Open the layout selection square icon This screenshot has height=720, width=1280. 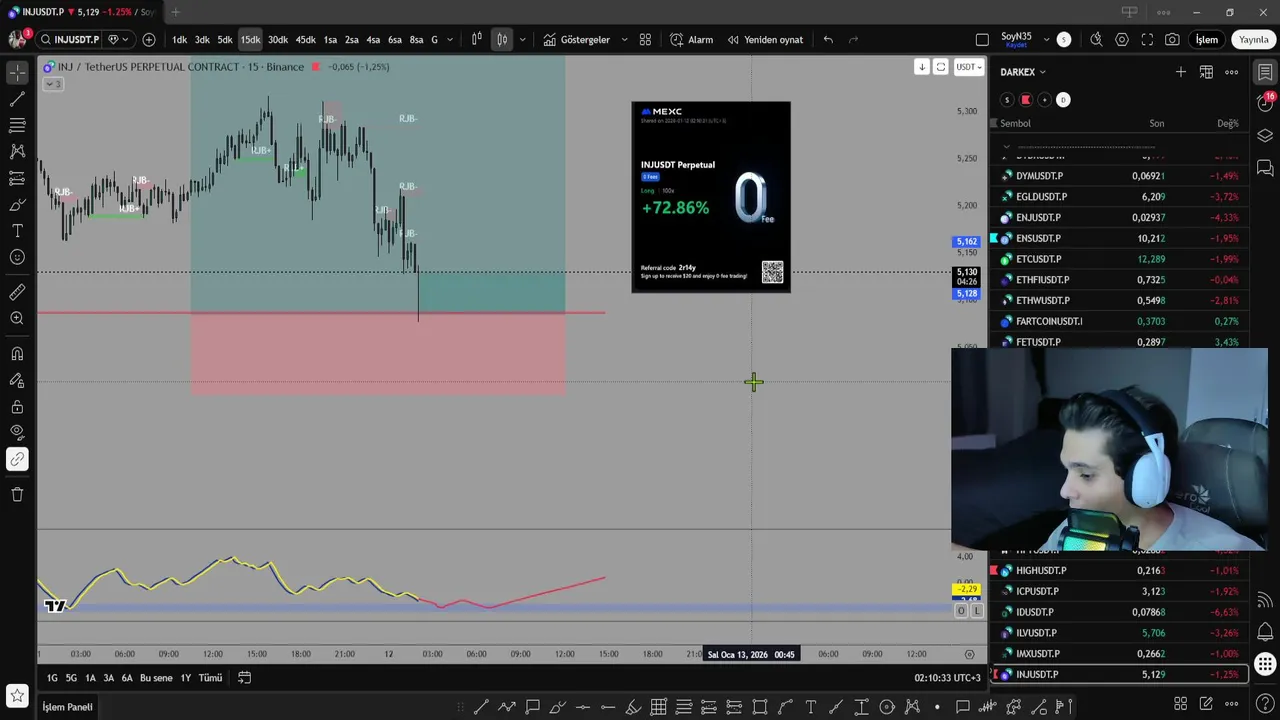982,40
